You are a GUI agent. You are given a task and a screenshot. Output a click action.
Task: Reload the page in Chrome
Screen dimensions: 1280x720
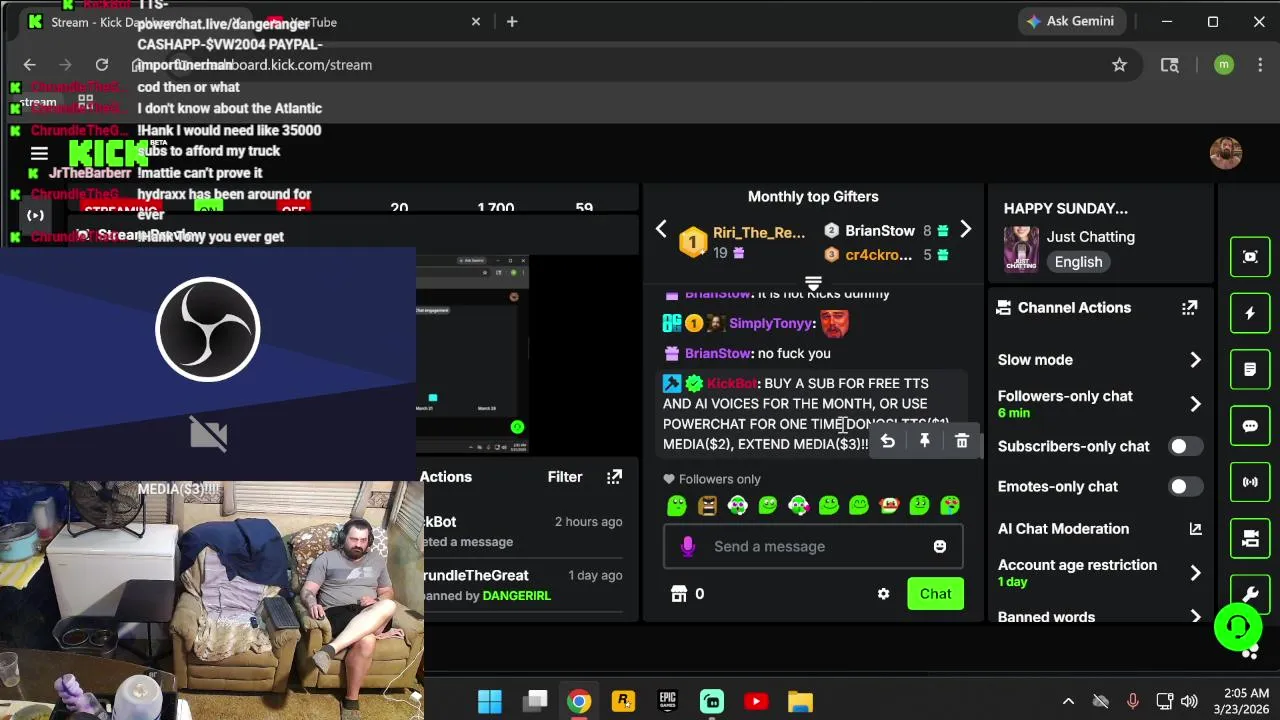102,65
